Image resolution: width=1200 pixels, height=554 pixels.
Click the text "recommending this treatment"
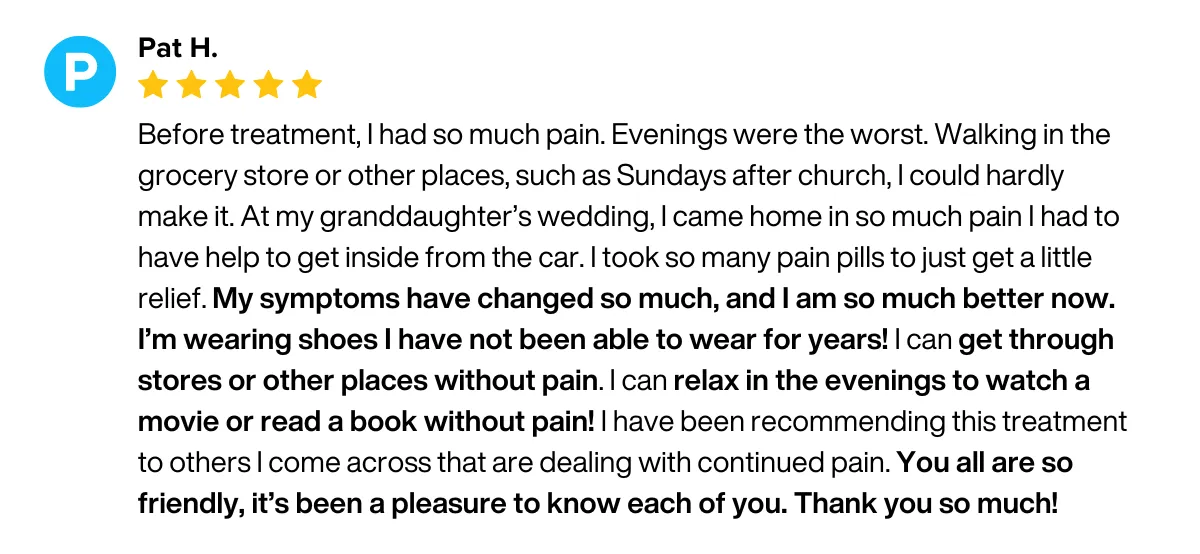click(x=957, y=421)
